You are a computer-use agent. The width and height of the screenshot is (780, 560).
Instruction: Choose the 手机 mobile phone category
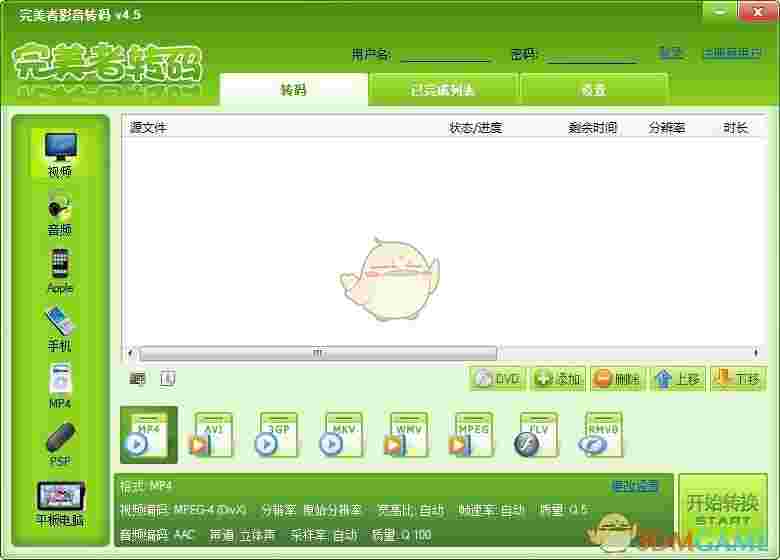[60, 329]
